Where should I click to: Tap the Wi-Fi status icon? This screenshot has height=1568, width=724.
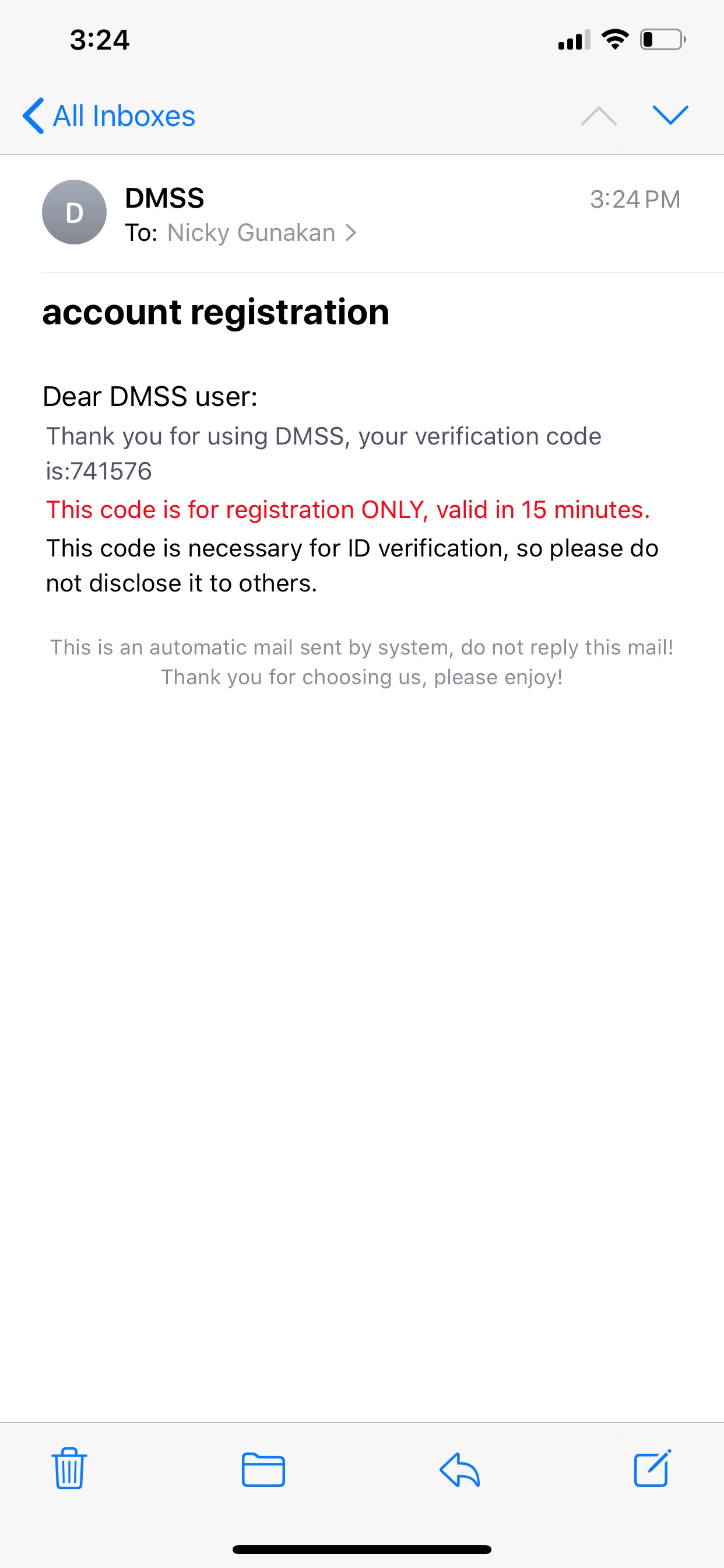coord(614,40)
